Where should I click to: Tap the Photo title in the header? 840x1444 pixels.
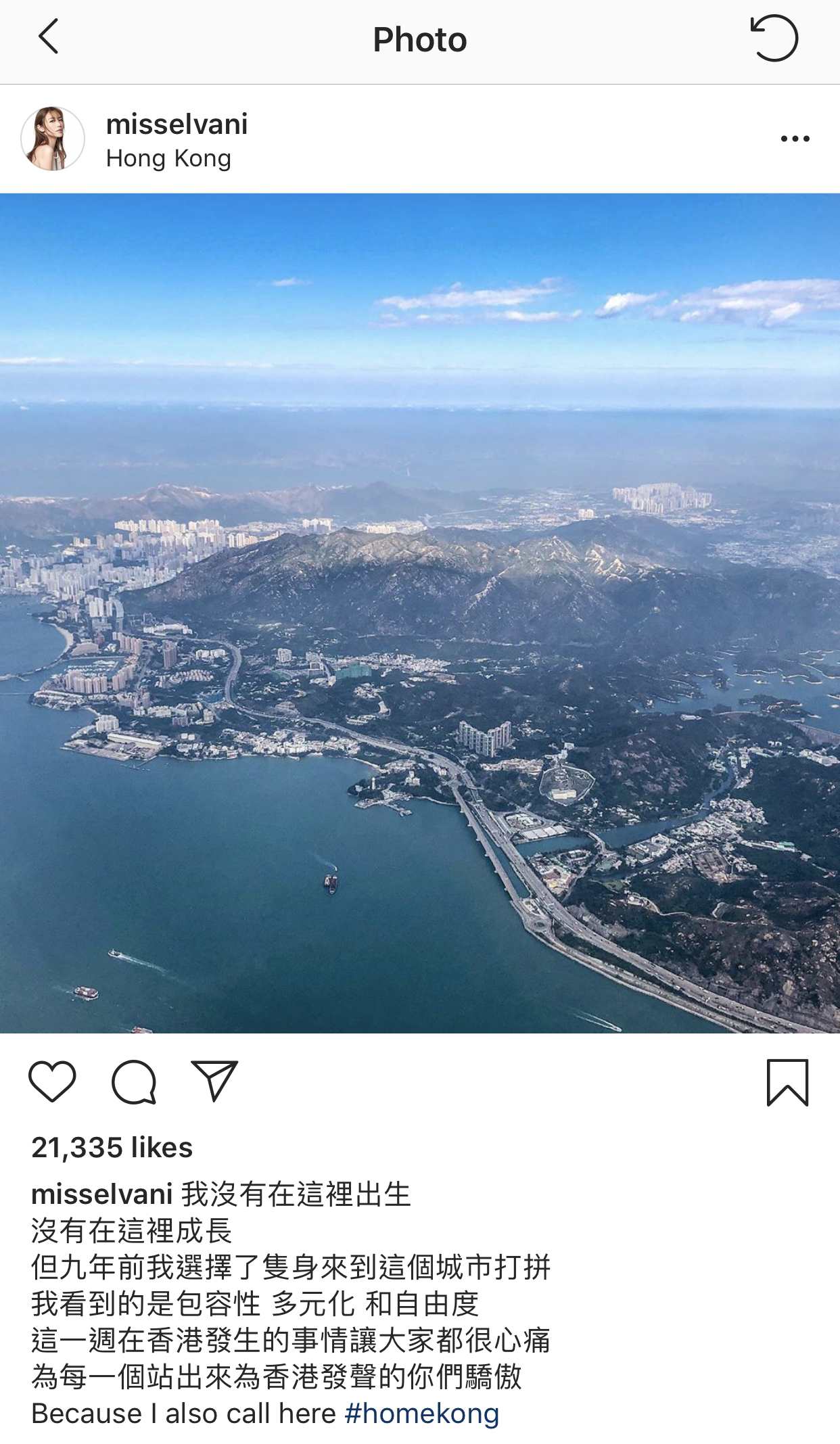[x=420, y=40]
